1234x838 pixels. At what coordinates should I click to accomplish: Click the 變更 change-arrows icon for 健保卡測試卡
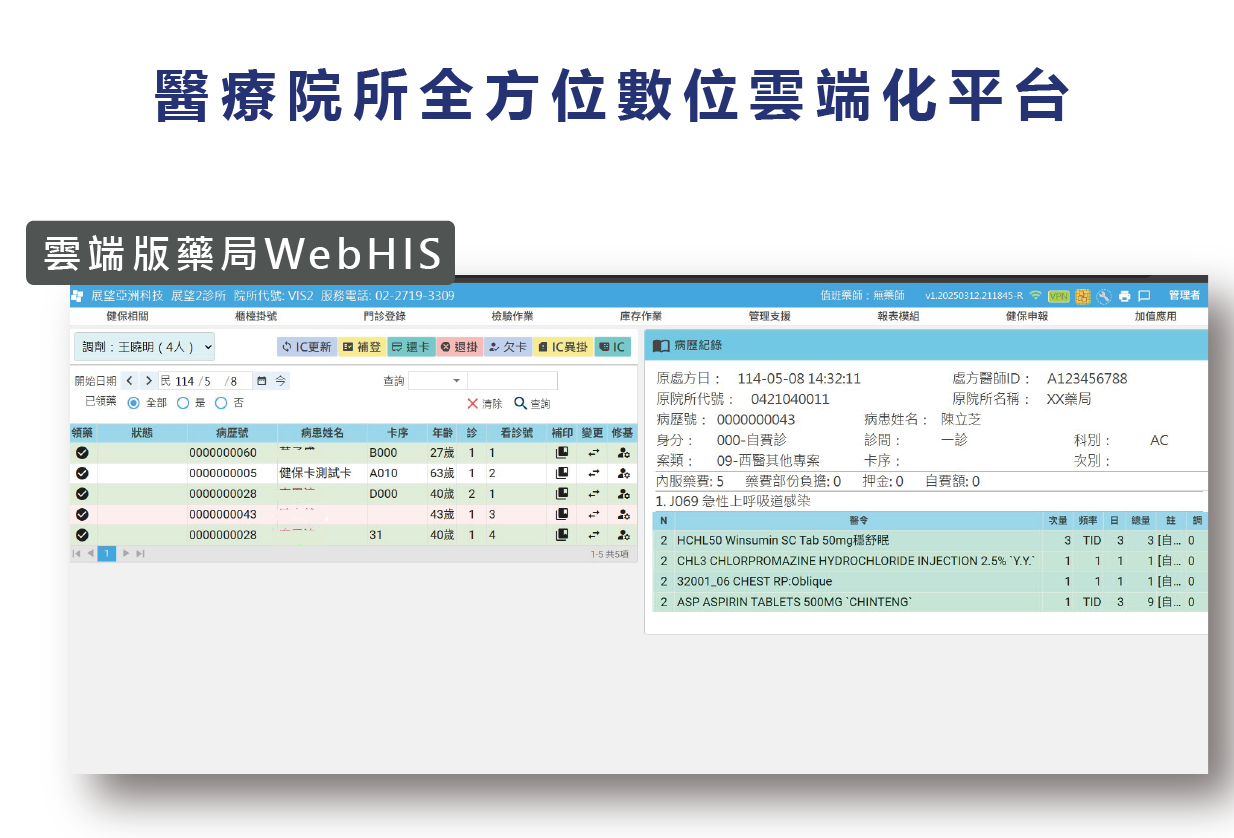pos(595,473)
